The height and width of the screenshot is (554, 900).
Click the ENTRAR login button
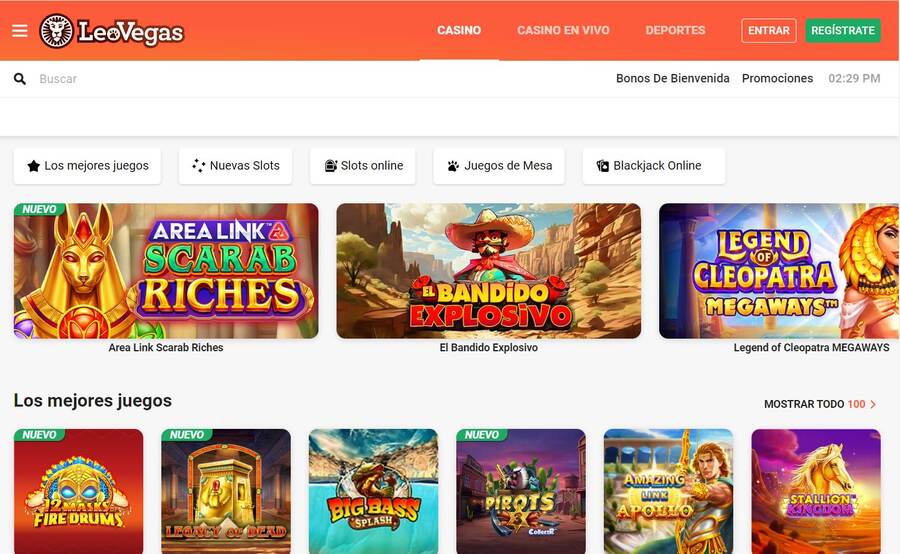click(769, 30)
